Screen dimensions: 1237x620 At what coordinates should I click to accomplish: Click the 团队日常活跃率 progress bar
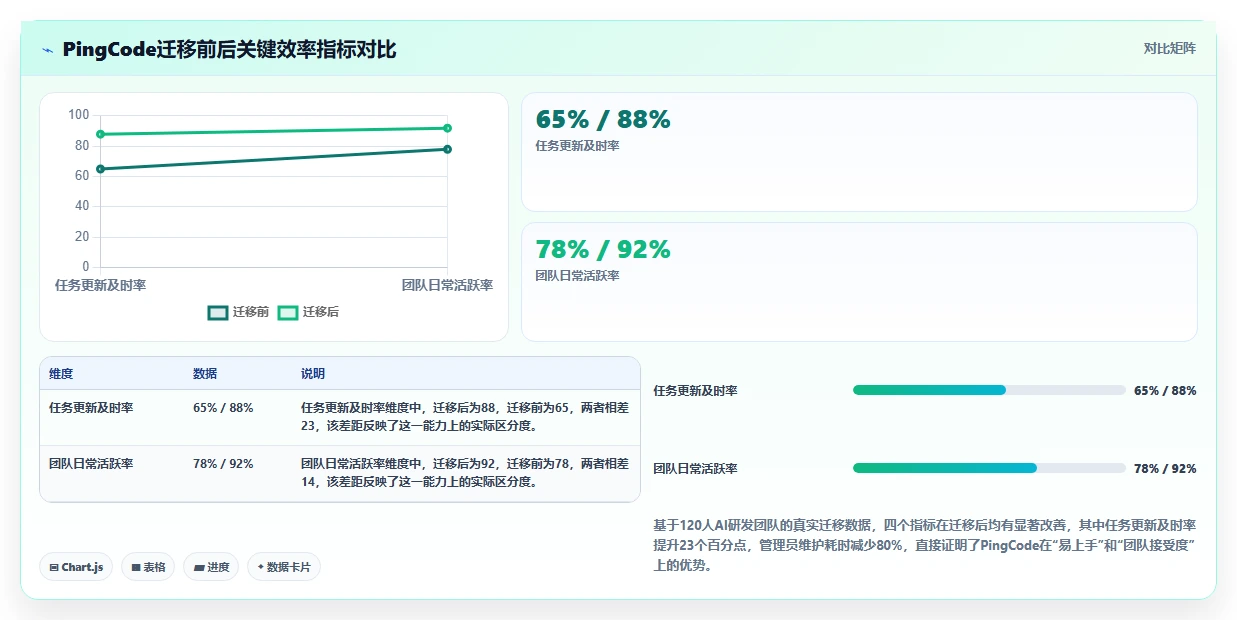pos(989,468)
